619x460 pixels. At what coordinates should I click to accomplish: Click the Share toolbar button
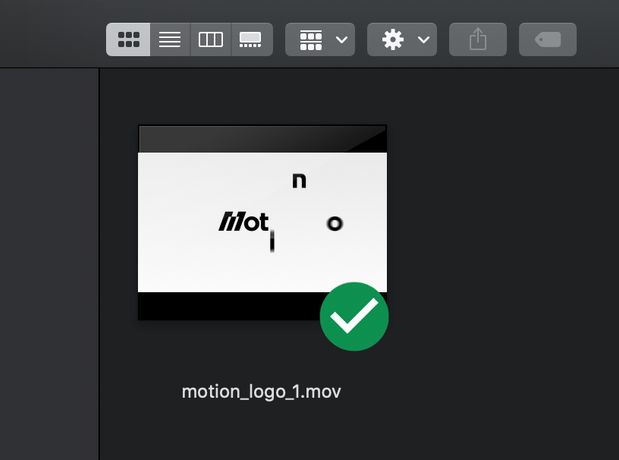click(x=478, y=39)
